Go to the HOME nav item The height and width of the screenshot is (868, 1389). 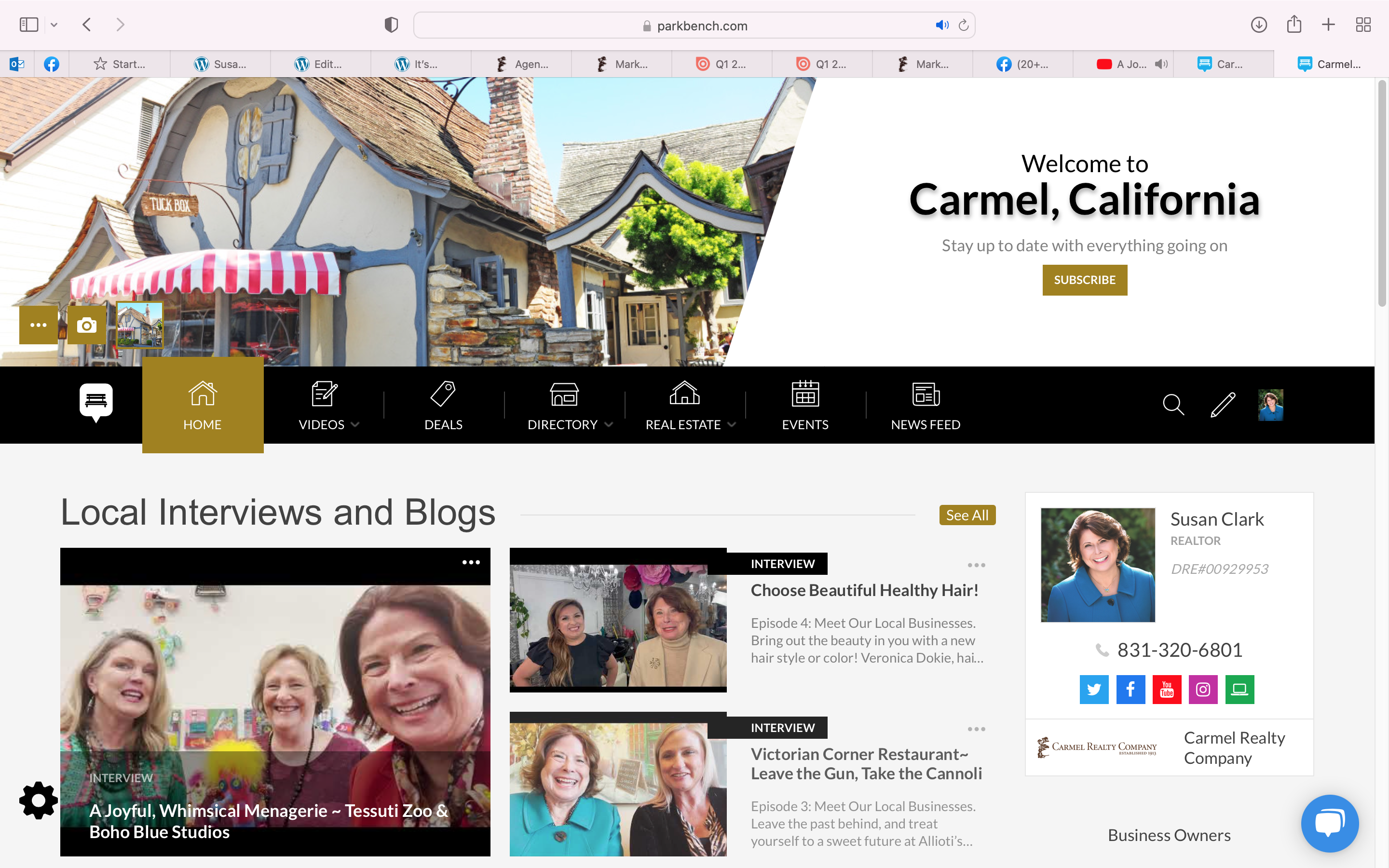click(x=203, y=405)
